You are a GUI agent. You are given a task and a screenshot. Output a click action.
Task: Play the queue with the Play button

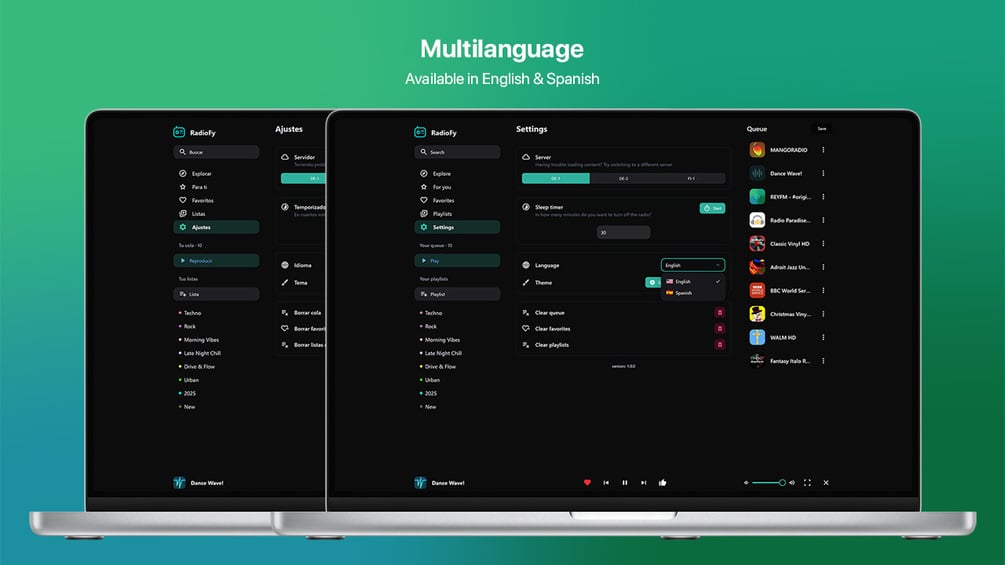click(x=457, y=261)
